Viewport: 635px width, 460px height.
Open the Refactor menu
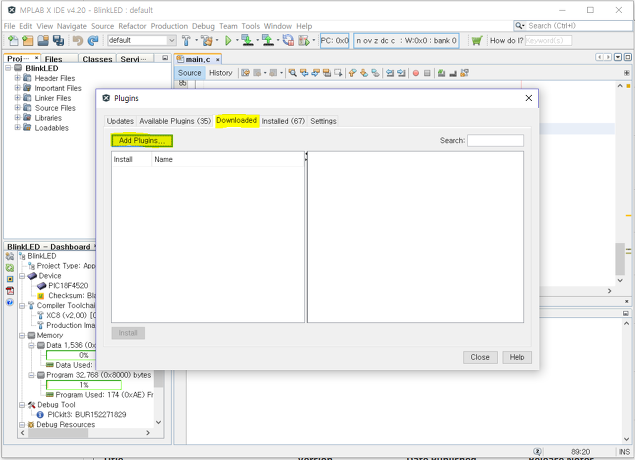(132, 26)
